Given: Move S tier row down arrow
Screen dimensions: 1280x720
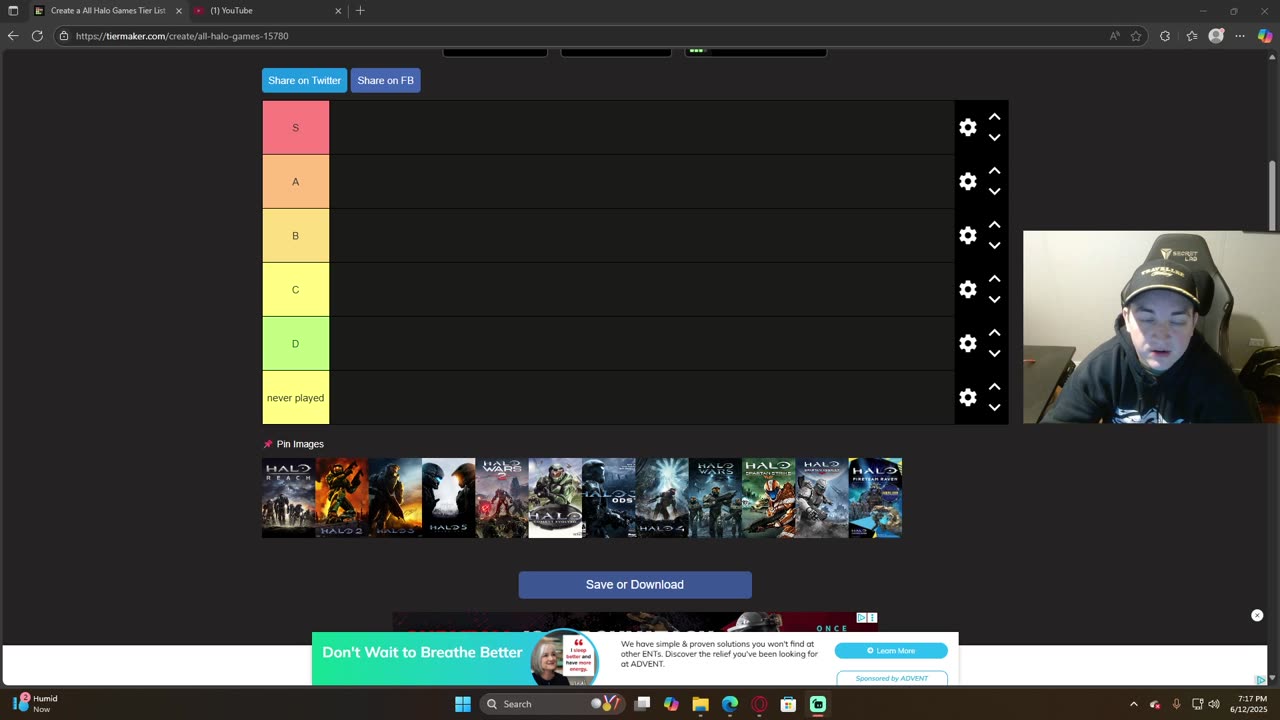Looking at the screenshot, I should [x=994, y=138].
